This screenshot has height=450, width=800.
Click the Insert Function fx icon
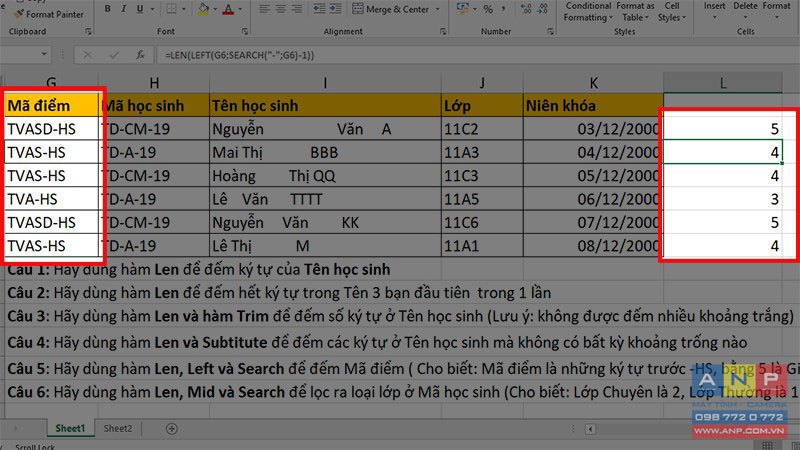point(140,55)
